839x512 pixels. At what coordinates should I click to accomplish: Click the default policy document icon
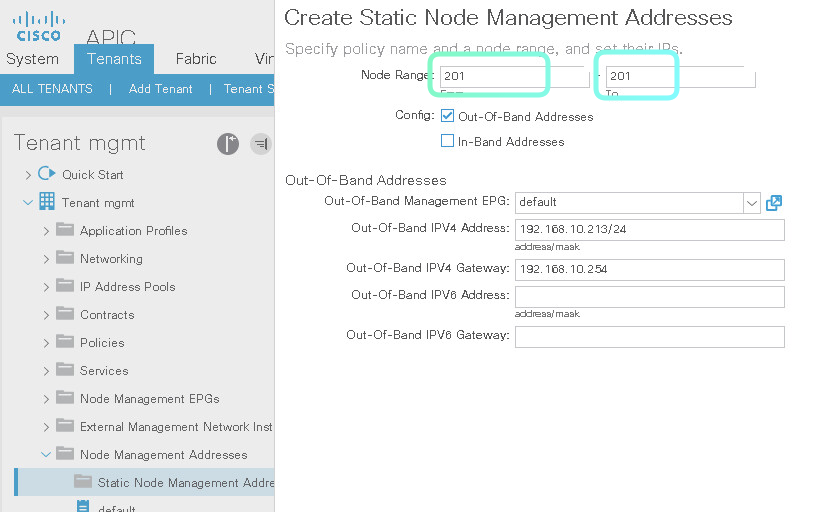click(x=83, y=507)
